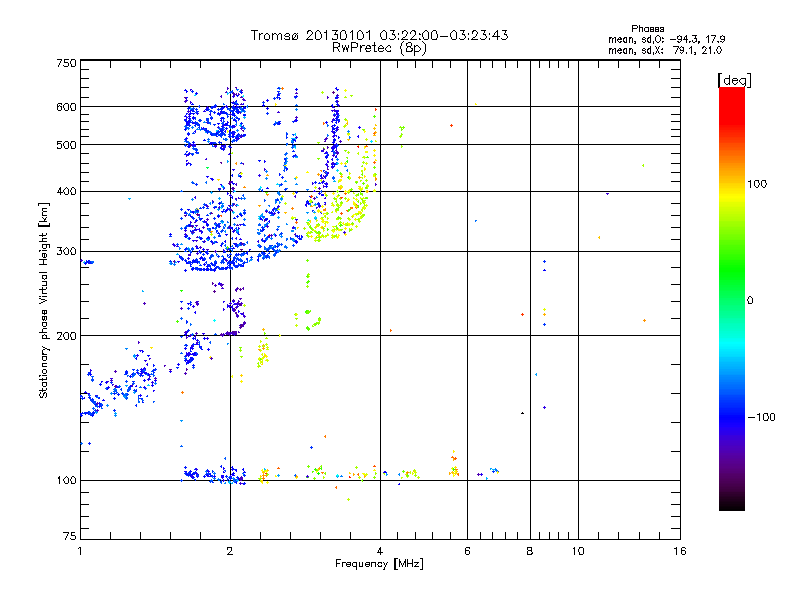Click the x-axis tick value '2'
Screen dimensions: 800x600
[x=230, y=551]
